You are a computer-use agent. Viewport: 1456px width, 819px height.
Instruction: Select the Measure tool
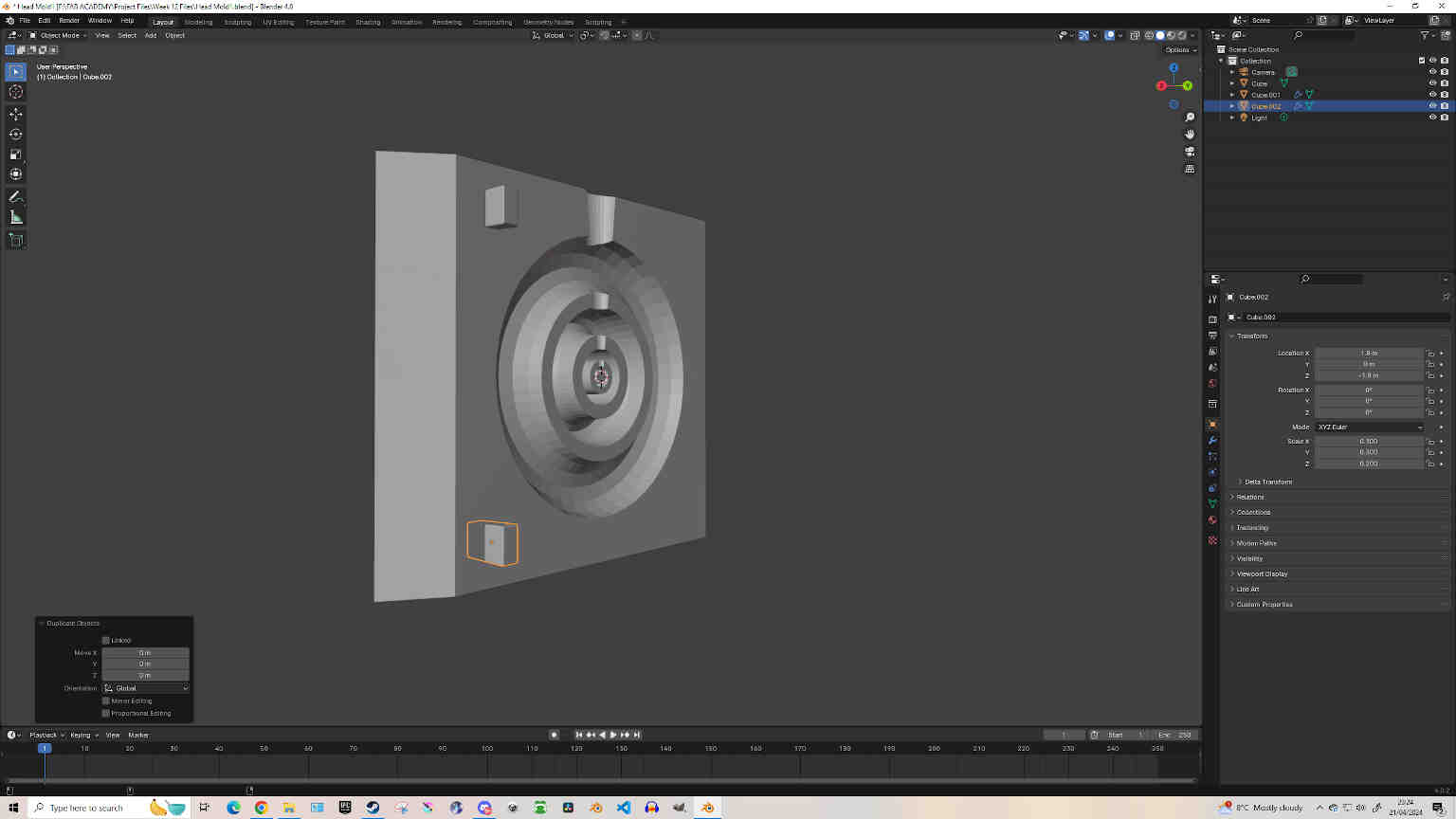point(15,217)
